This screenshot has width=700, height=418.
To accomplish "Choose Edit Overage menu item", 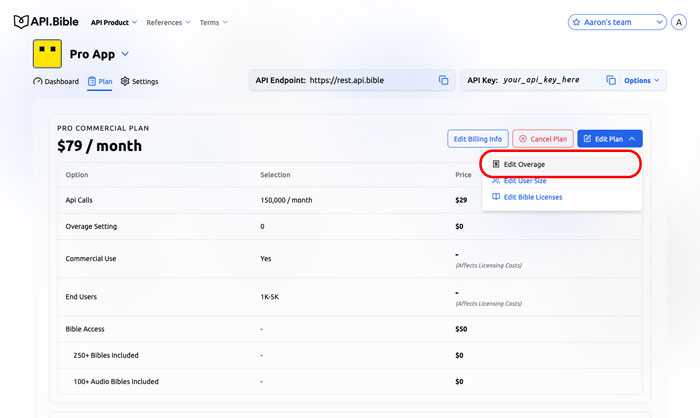I will (560, 164).
